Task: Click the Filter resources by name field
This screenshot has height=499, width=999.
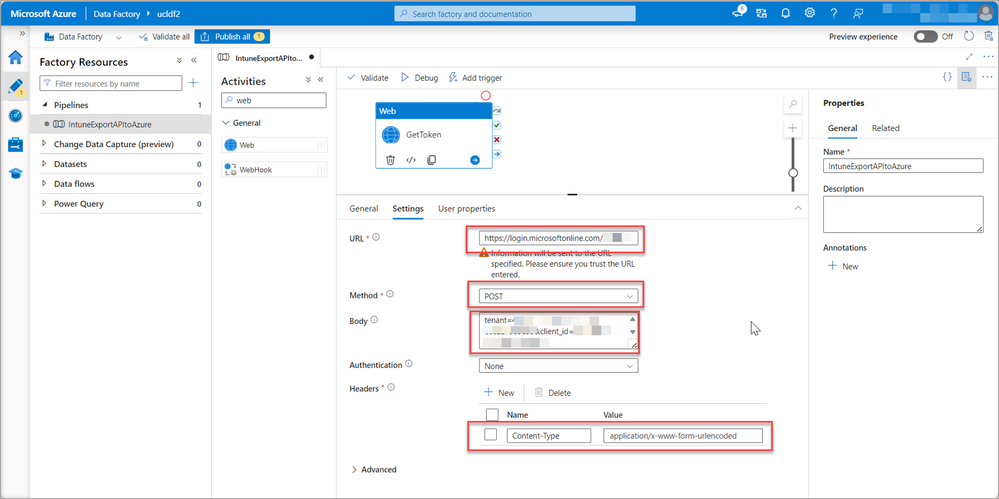Action: (x=111, y=83)
